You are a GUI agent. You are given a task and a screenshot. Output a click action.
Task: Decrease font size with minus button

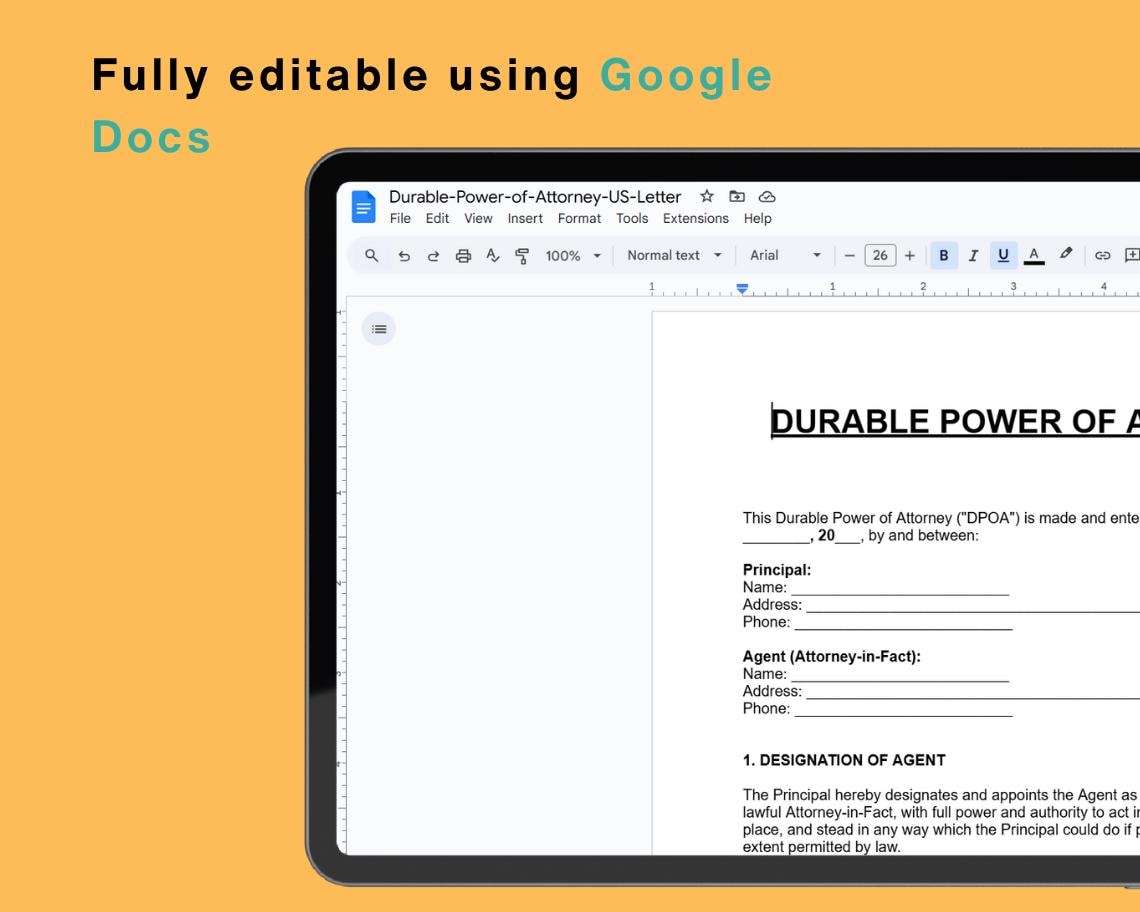[x=849, y=255]
